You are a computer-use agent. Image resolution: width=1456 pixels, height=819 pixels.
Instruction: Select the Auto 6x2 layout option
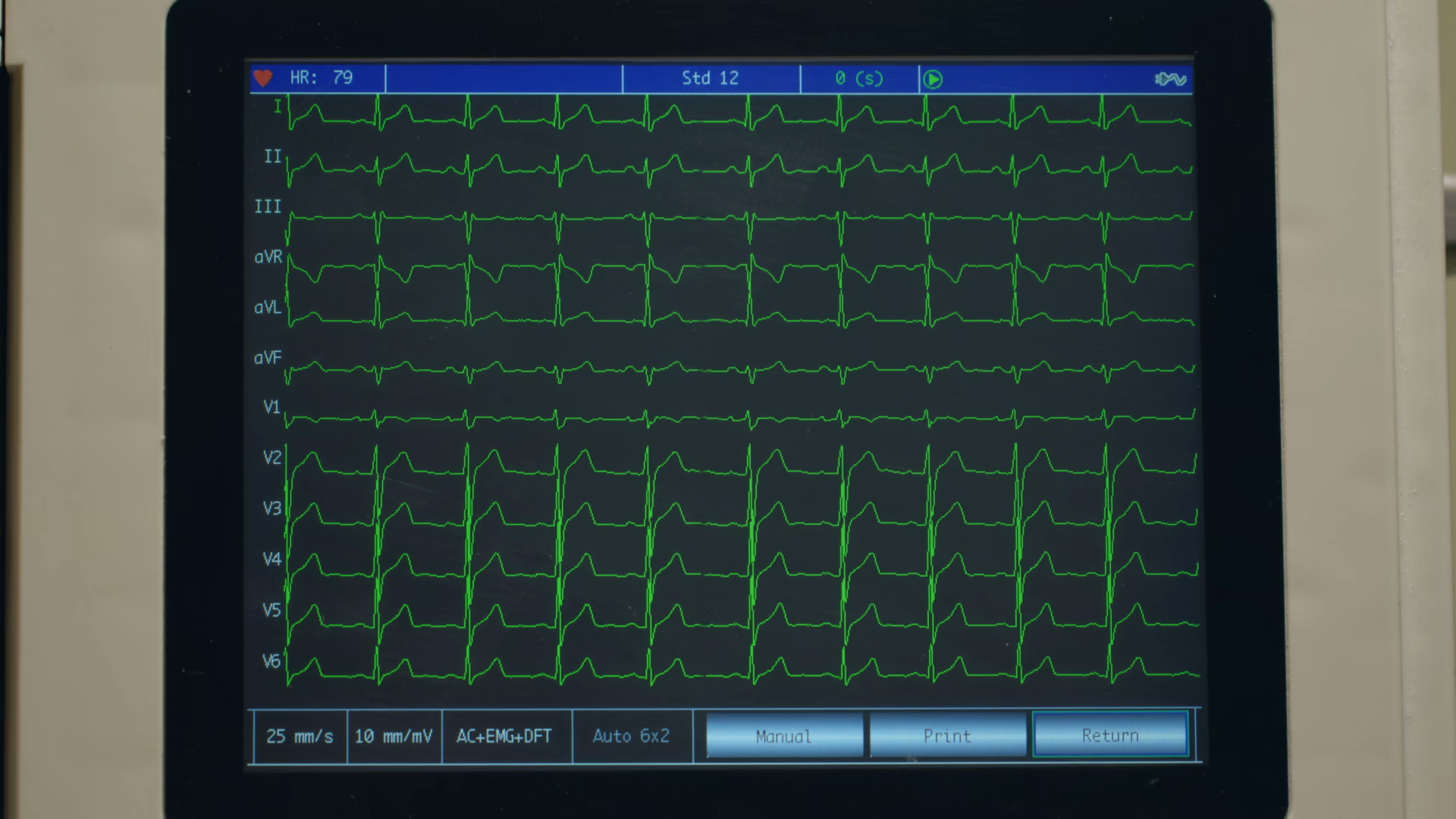click(x=631, y=736)
